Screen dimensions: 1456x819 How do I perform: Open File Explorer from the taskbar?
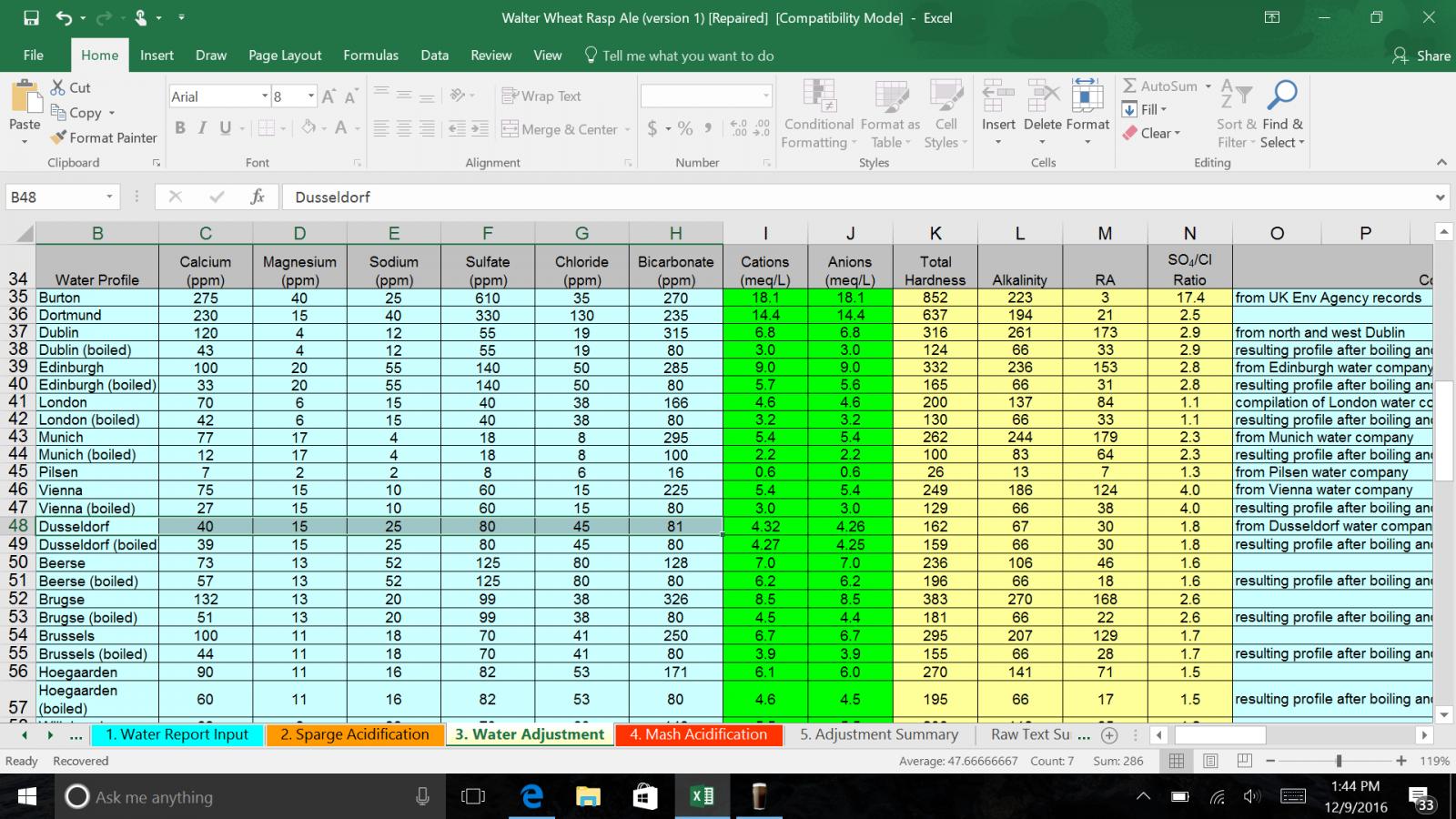click(588, 796)
